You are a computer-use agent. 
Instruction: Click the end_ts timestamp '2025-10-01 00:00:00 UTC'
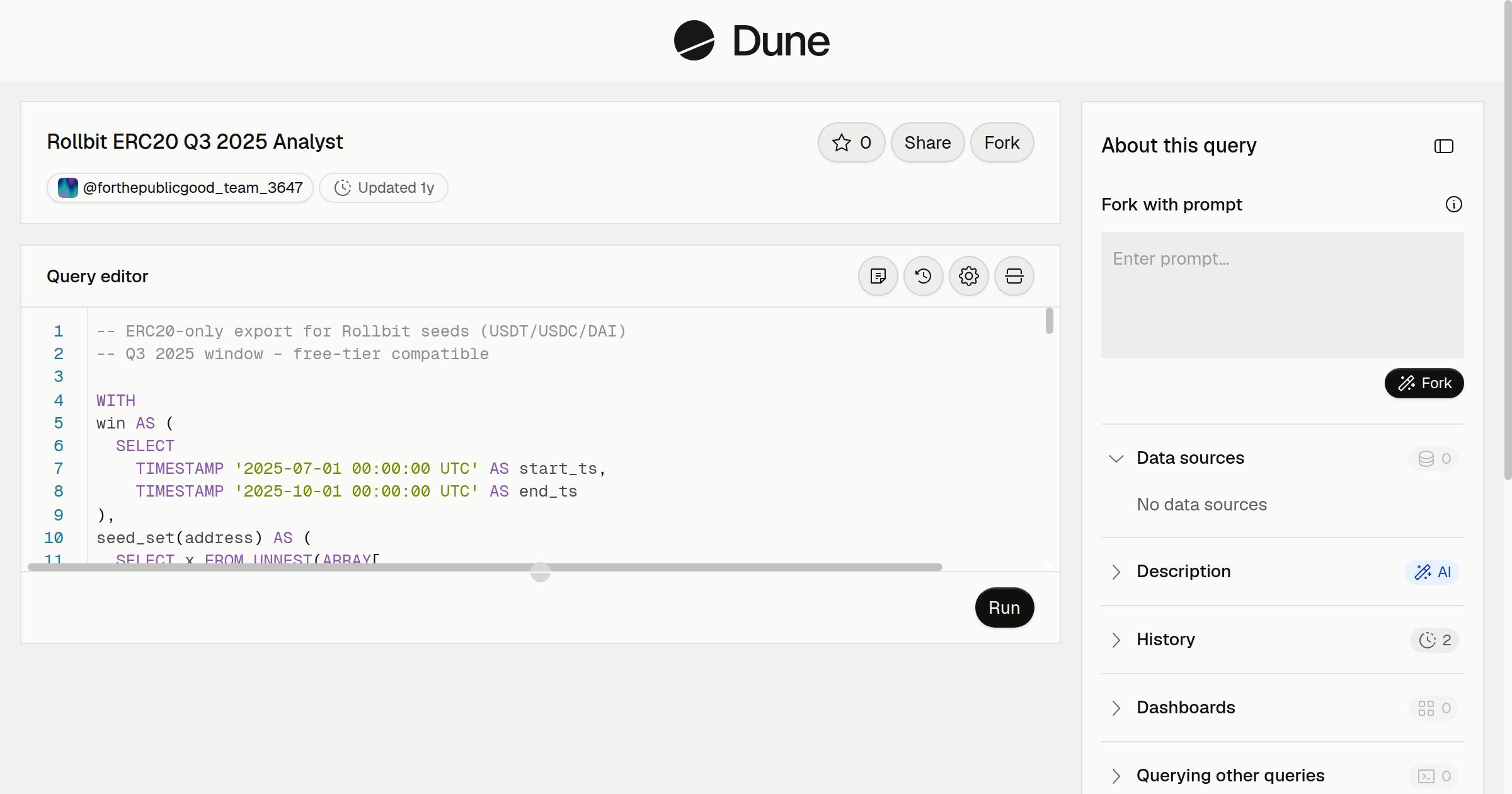pyautogui.click(x=356, y=492)
